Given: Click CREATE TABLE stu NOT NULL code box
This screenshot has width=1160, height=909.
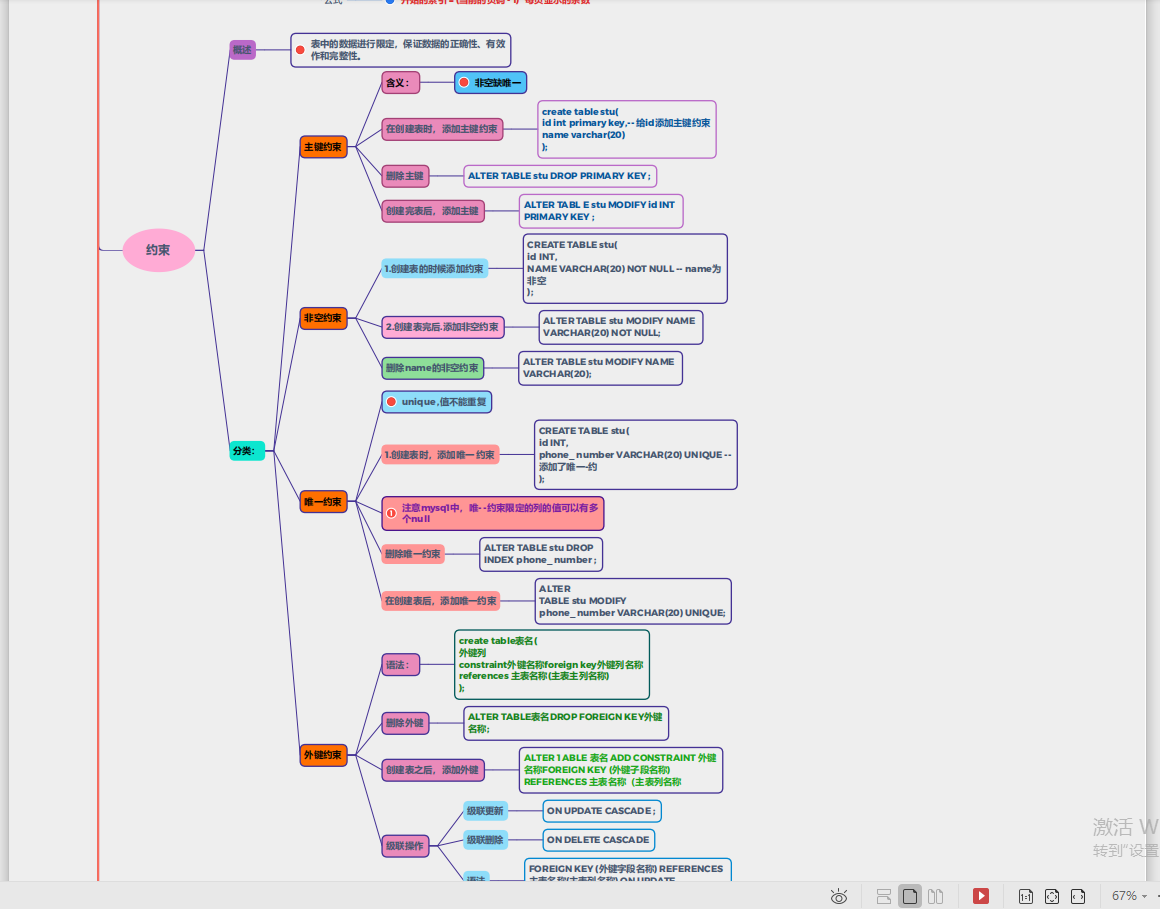Looking at the screenshot, I should point(624,268).
